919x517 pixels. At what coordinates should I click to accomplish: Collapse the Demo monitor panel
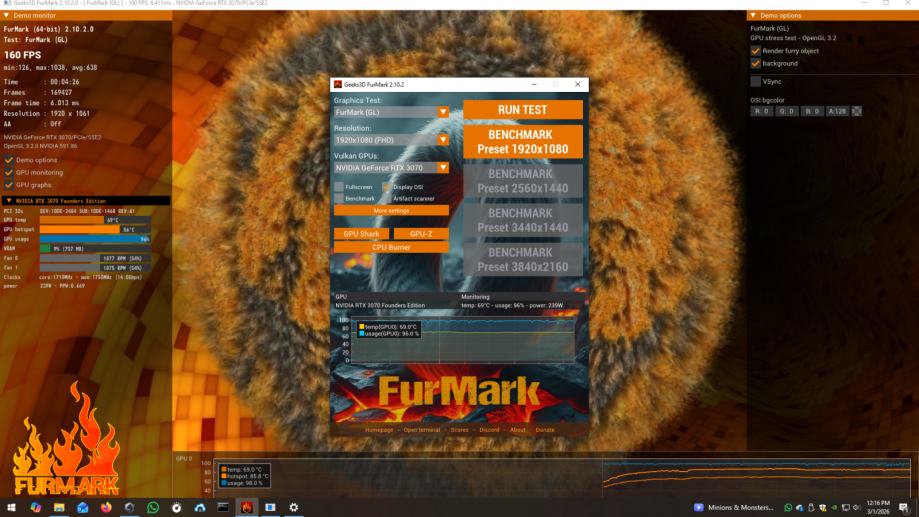(6, 15)
